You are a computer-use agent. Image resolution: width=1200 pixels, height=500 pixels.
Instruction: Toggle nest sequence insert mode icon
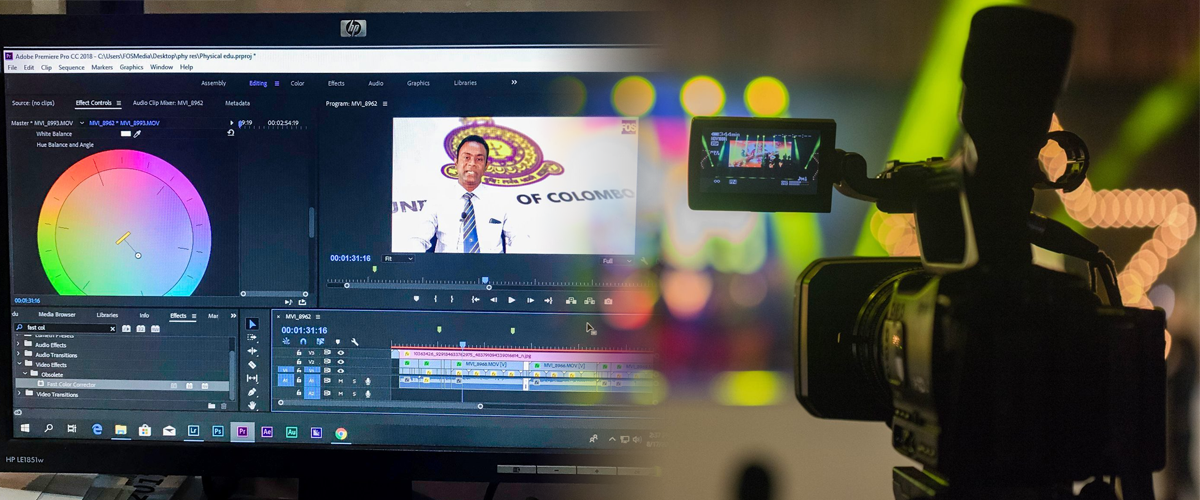pyautogui.click(x=286, y=341)
